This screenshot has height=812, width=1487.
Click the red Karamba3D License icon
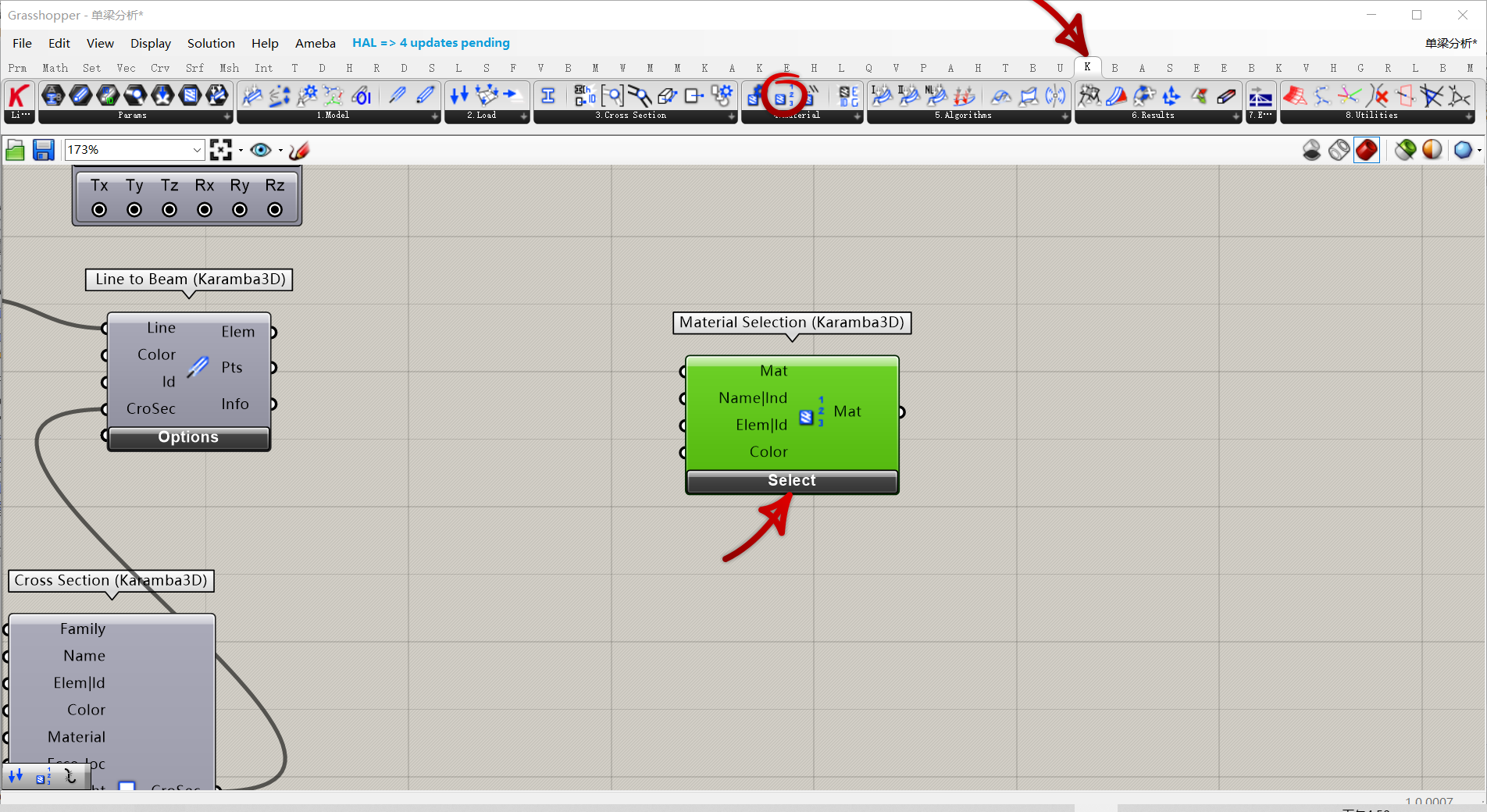pos(19,96)
